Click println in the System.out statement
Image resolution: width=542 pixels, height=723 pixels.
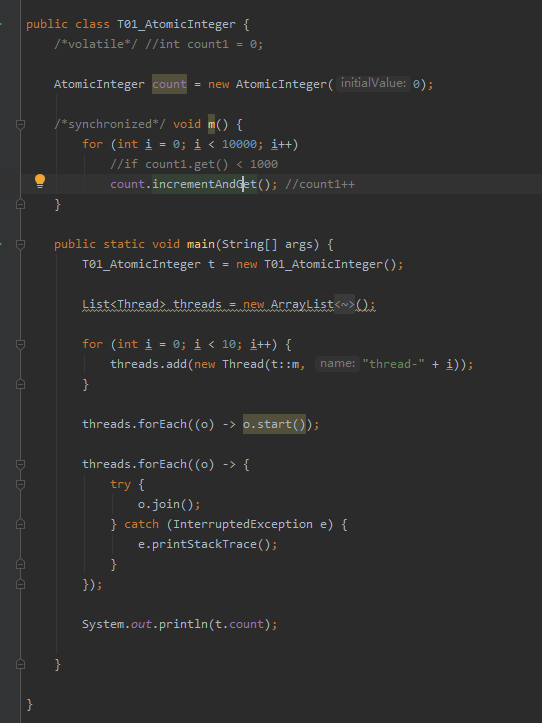[183, 624]
